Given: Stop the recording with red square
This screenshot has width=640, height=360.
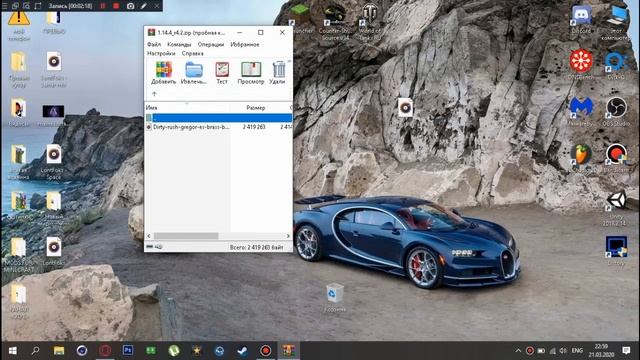Looking at the screenshot, I should [116, 6].
